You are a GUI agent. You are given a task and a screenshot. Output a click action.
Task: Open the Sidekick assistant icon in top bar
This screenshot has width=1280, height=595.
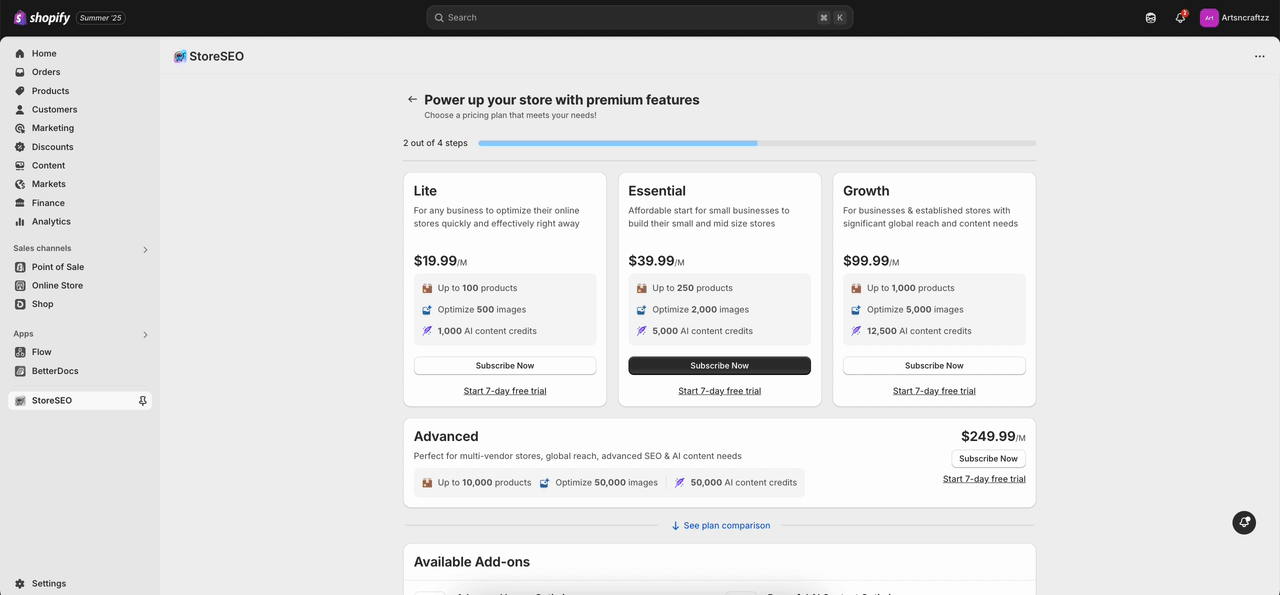(1151, 18)
